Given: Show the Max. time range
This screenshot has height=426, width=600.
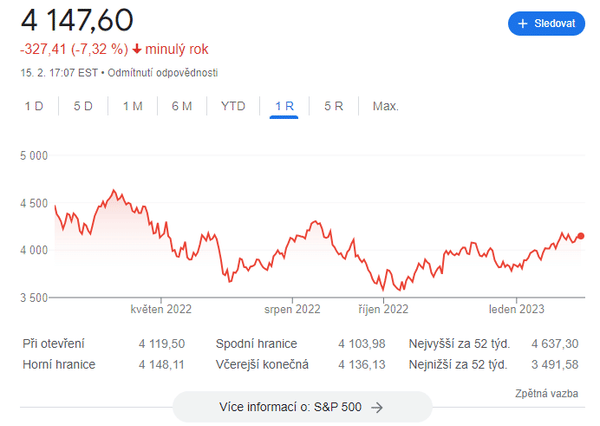Looking at the screenshot, I should click(x=385, y=106).
